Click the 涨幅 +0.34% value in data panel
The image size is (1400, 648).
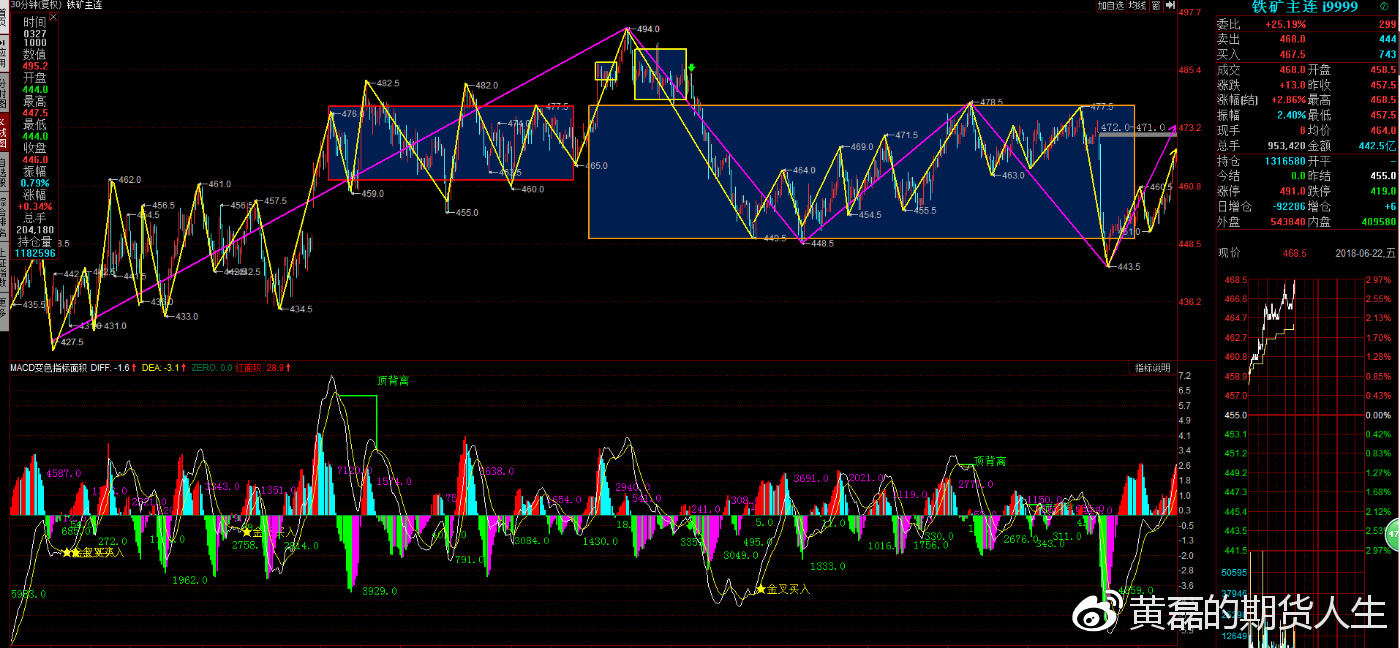(x=36, y=206)
